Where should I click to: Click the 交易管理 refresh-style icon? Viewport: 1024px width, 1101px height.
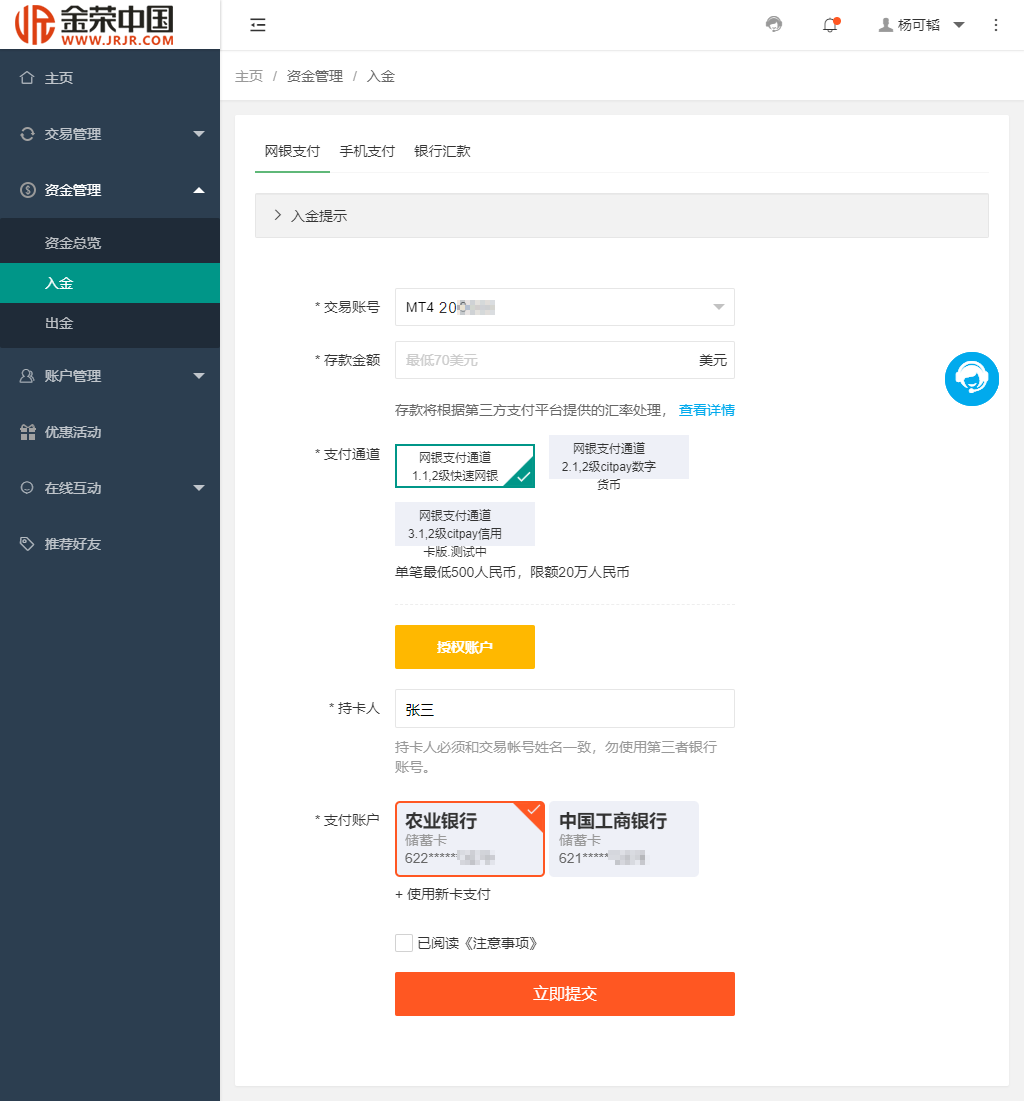point(27,133)
